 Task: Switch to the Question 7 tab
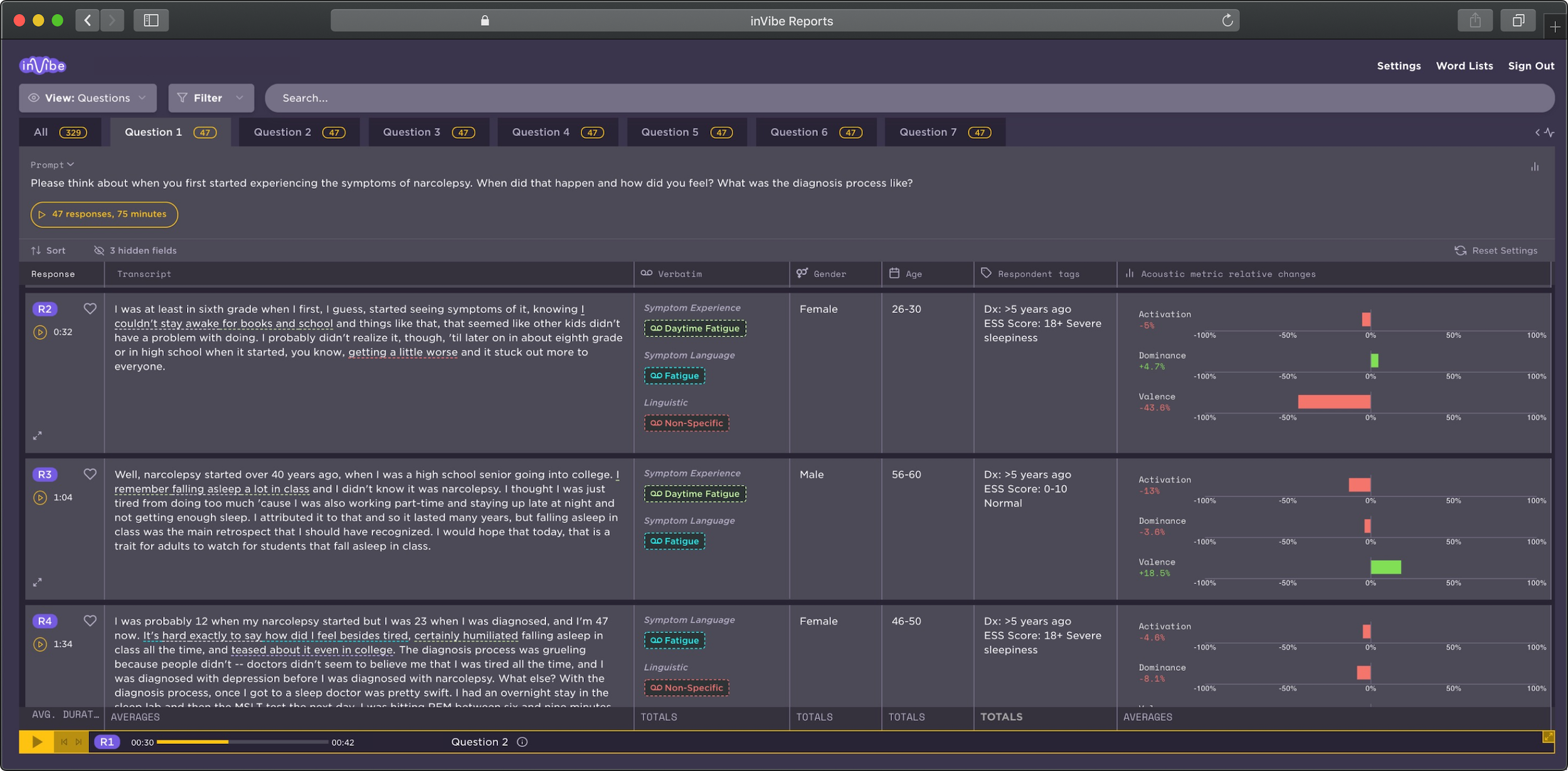click(945, 132)
